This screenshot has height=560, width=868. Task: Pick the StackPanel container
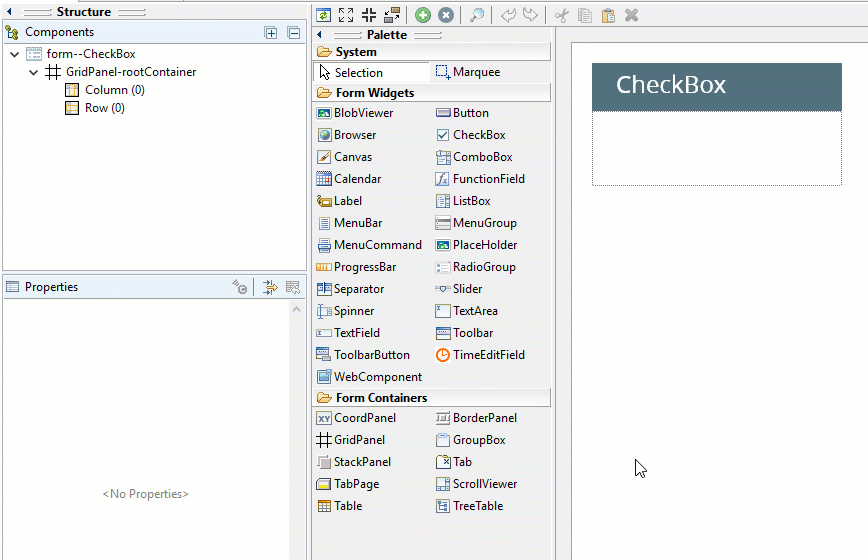[354, 462]
